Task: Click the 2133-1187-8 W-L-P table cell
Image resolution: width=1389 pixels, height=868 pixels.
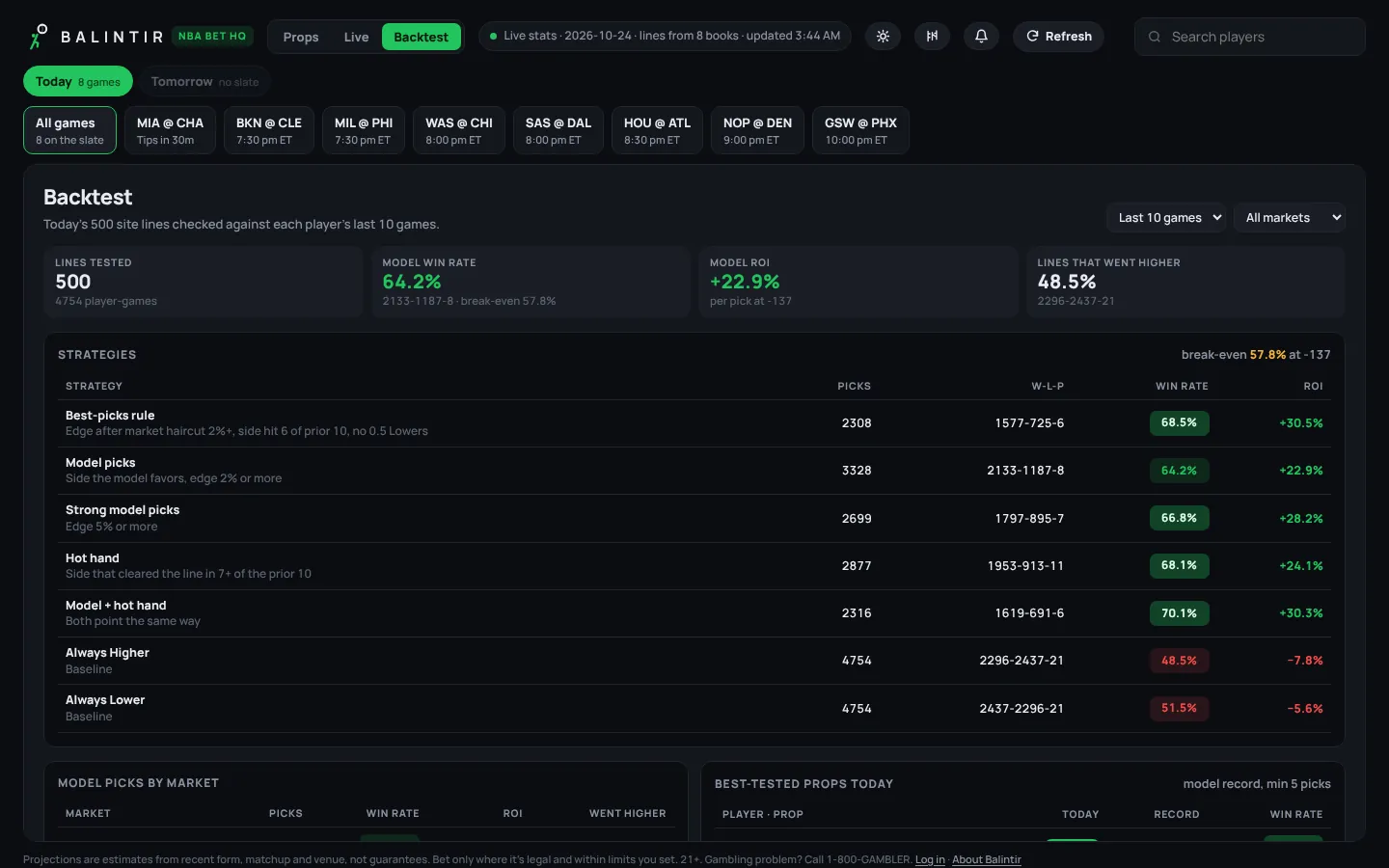Action: pyautogui.click(x=1025, y=471)
